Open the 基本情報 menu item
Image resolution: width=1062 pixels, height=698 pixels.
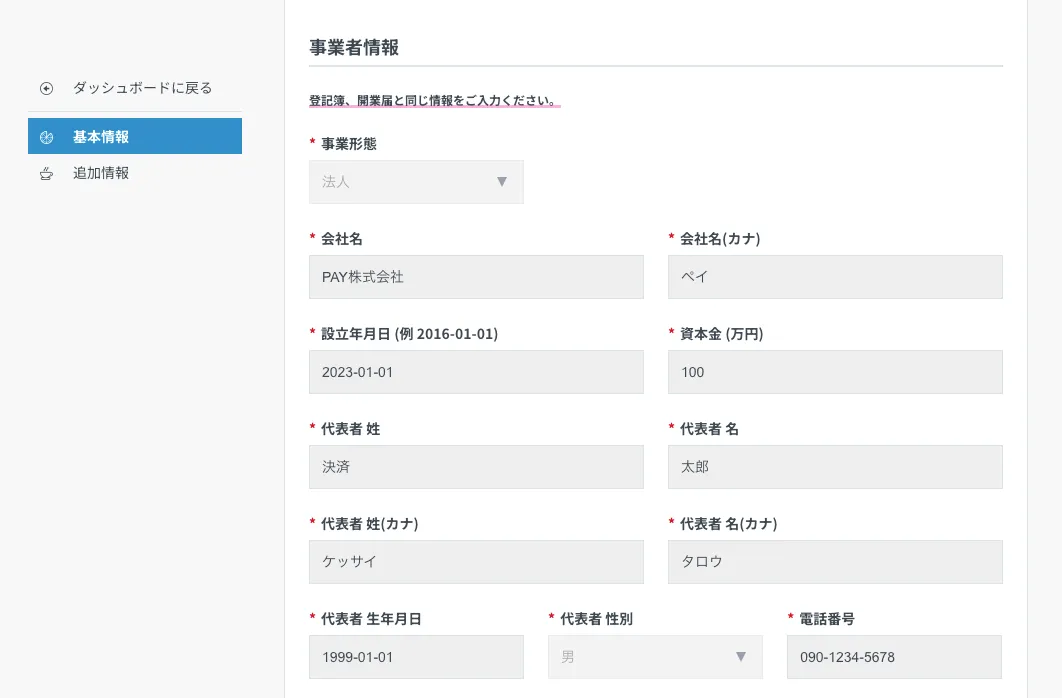(135, 136)
